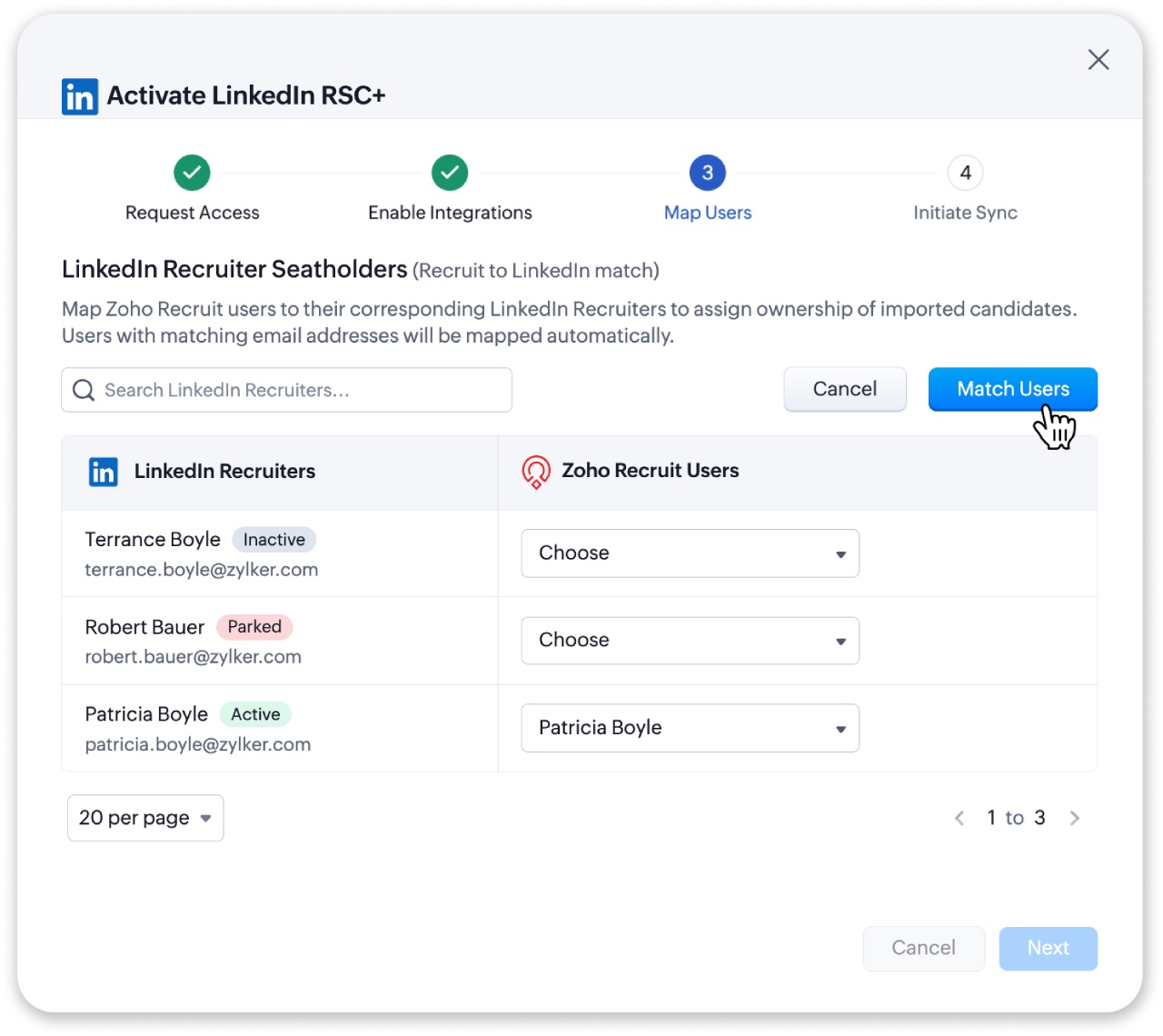Viewport: 1163px width, 1036px height.
Task: Click Terrance Boyle recruiter name
Action: tap(153, 540)
